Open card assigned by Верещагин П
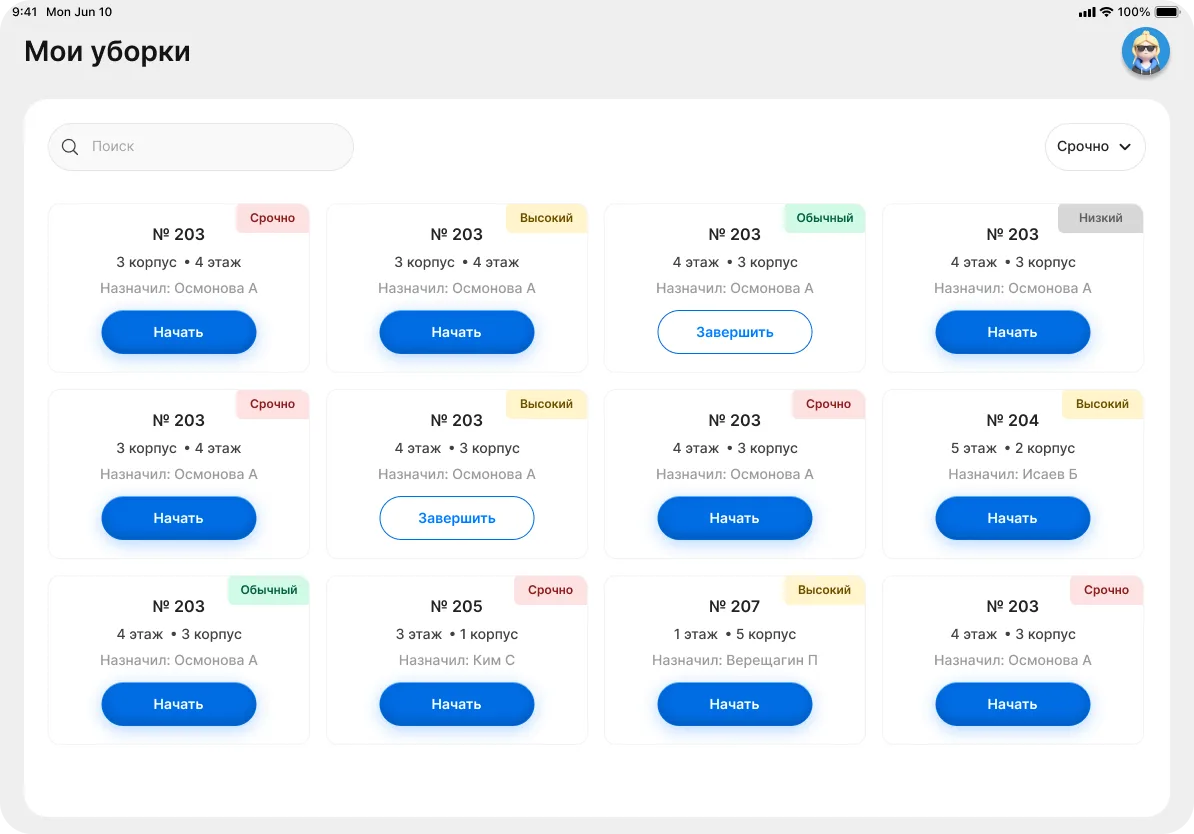 (x=734, y=660)
